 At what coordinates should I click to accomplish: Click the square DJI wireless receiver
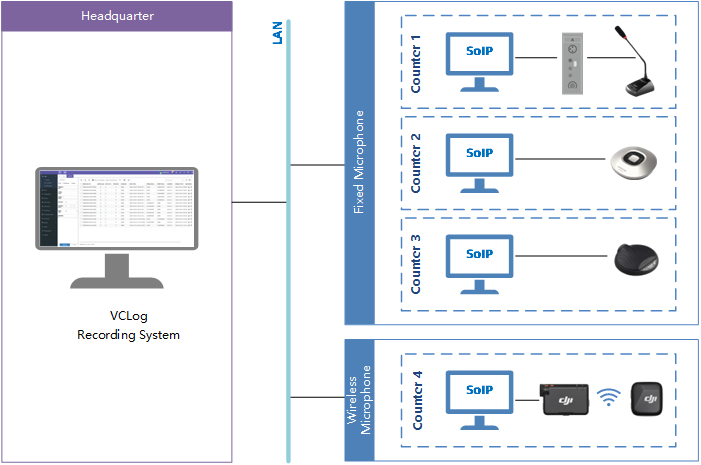(647, 400)
